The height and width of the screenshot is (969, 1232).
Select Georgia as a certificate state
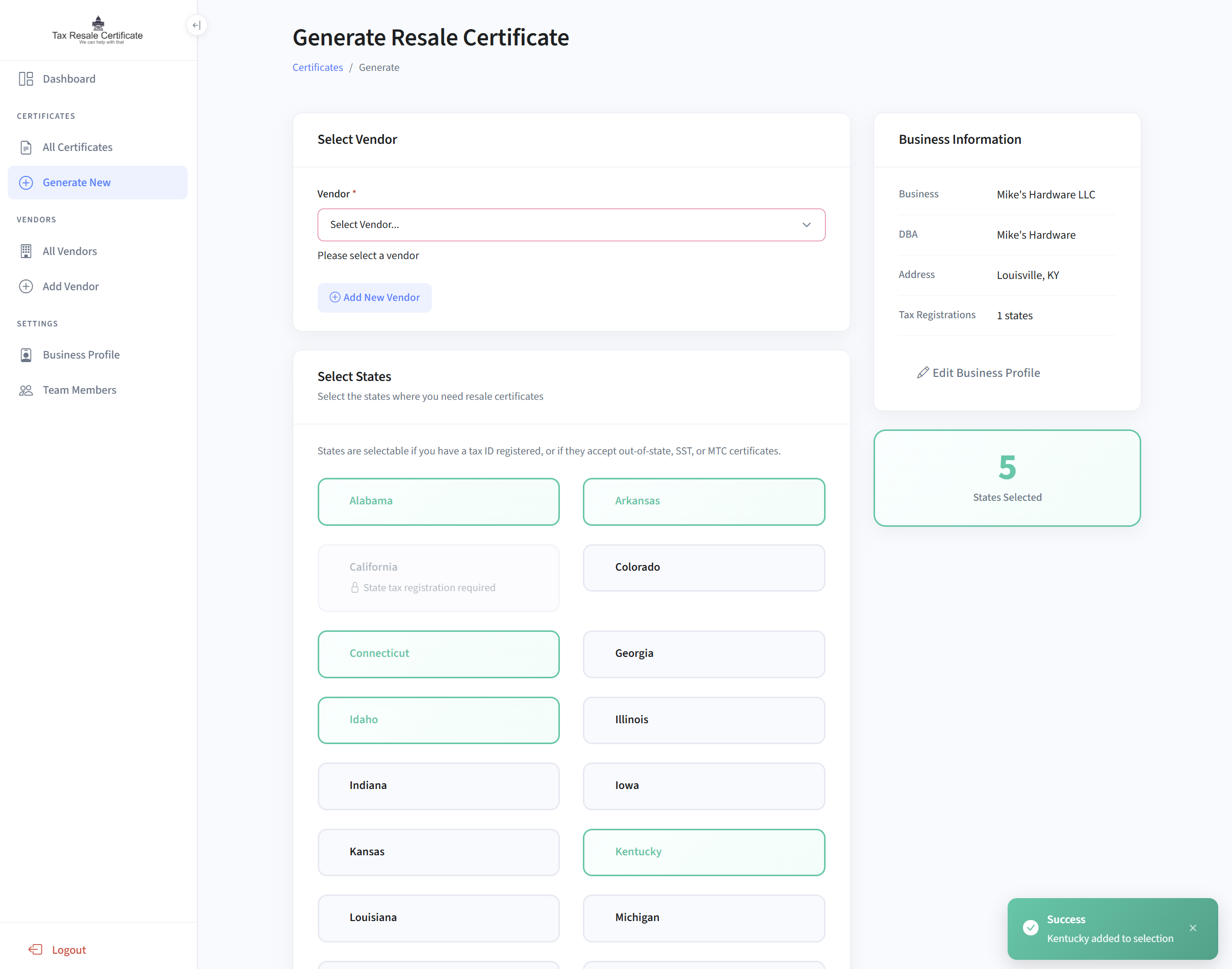[703, 653]
